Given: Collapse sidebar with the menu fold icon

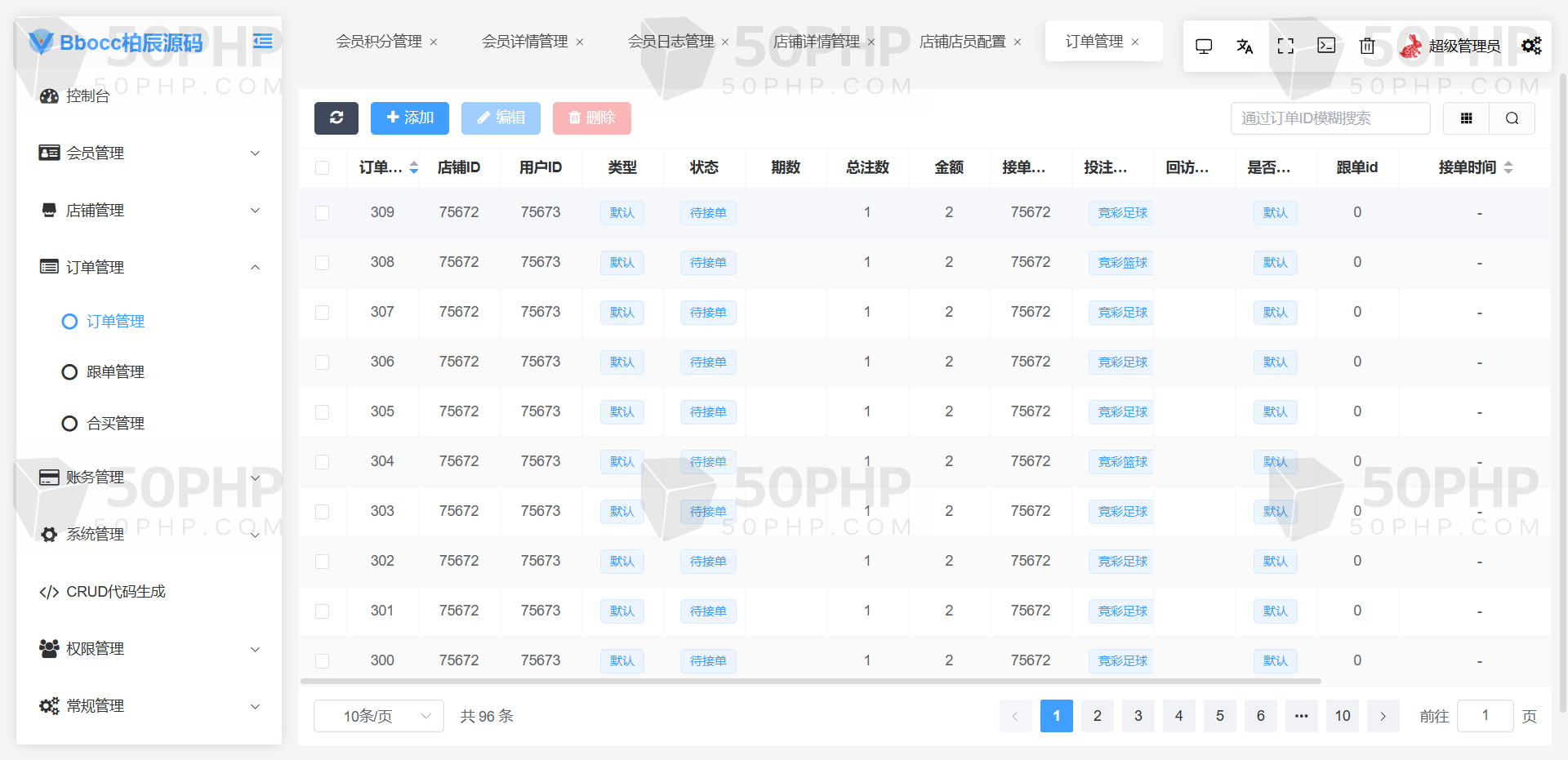Looking at the screenshot, I should [x=262, y=41].
